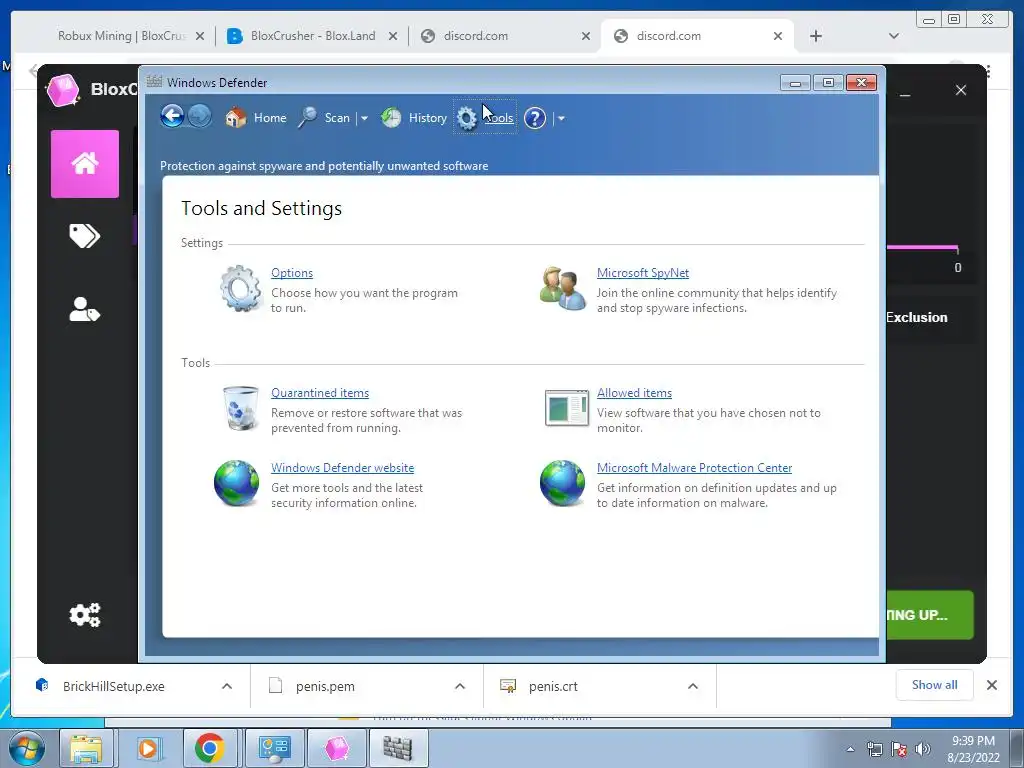Expand the help dropdown arrow in Defender
Screen dimensions: 1024x768
click(561, 119)
